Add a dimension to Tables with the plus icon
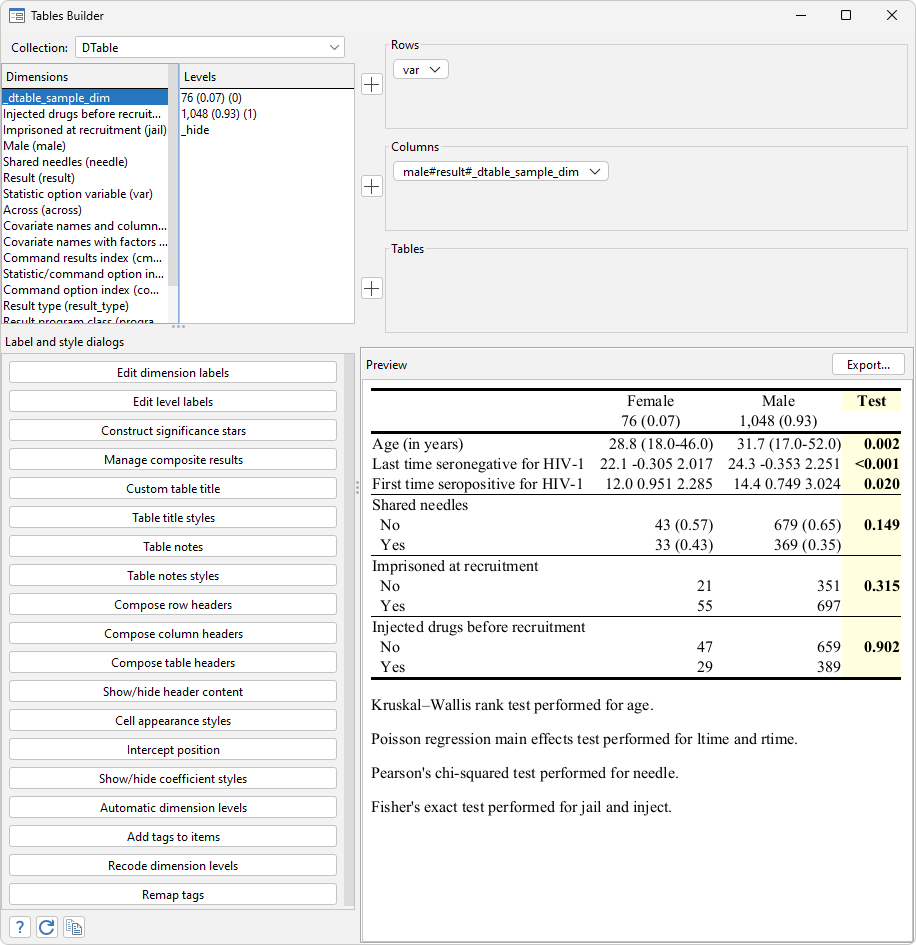The image size is (916, 945). [371, 288]
